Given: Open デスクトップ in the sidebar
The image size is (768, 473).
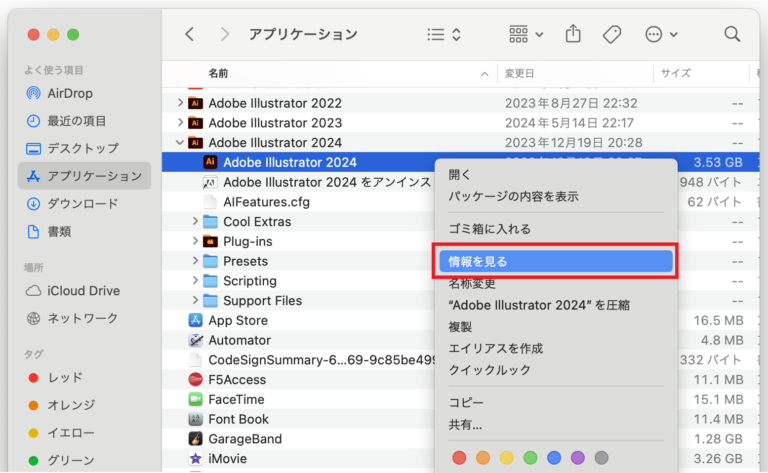Looking at the screenshot, I should 84,148.
